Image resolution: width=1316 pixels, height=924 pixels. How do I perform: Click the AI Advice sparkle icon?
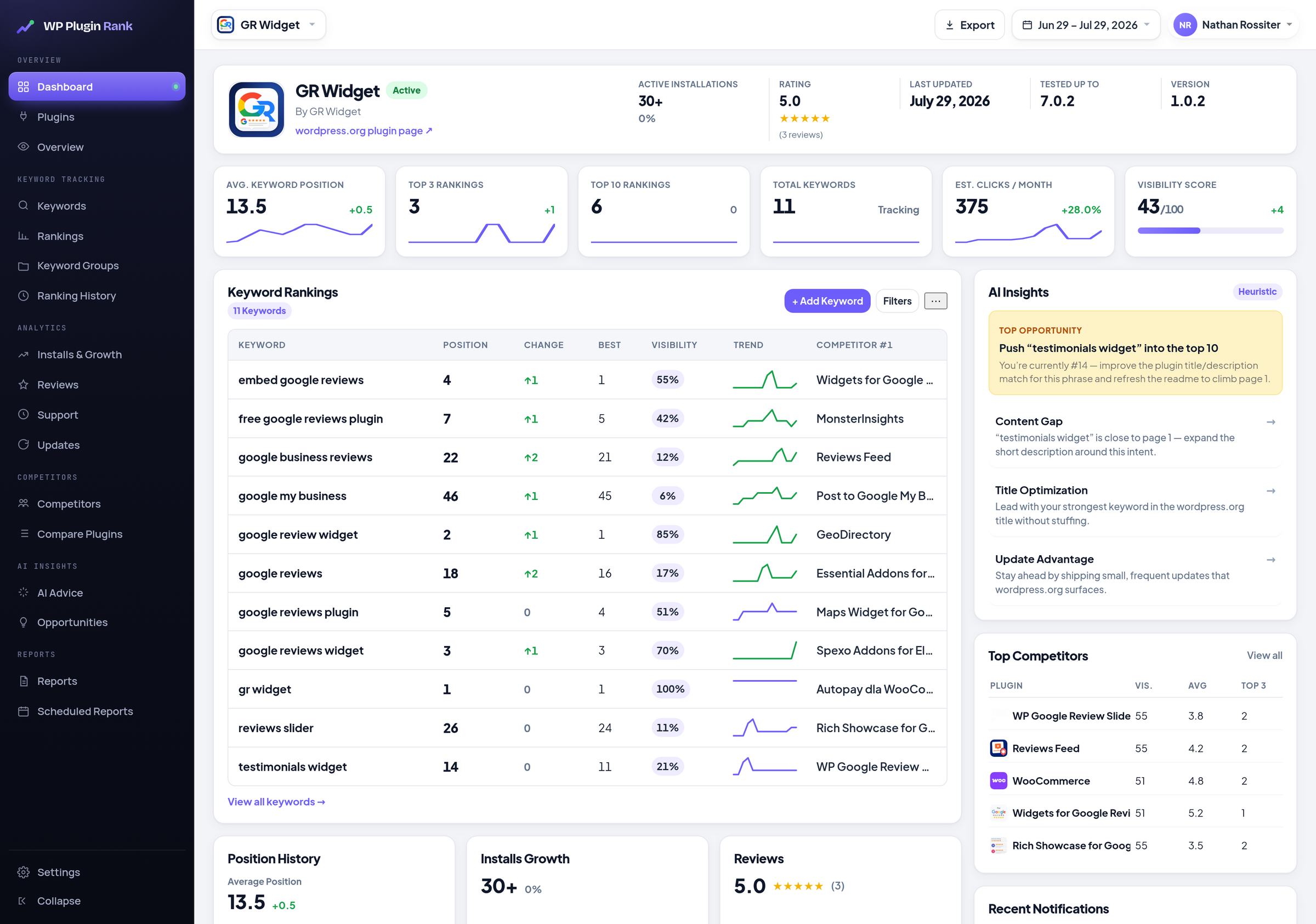[24, 592]
